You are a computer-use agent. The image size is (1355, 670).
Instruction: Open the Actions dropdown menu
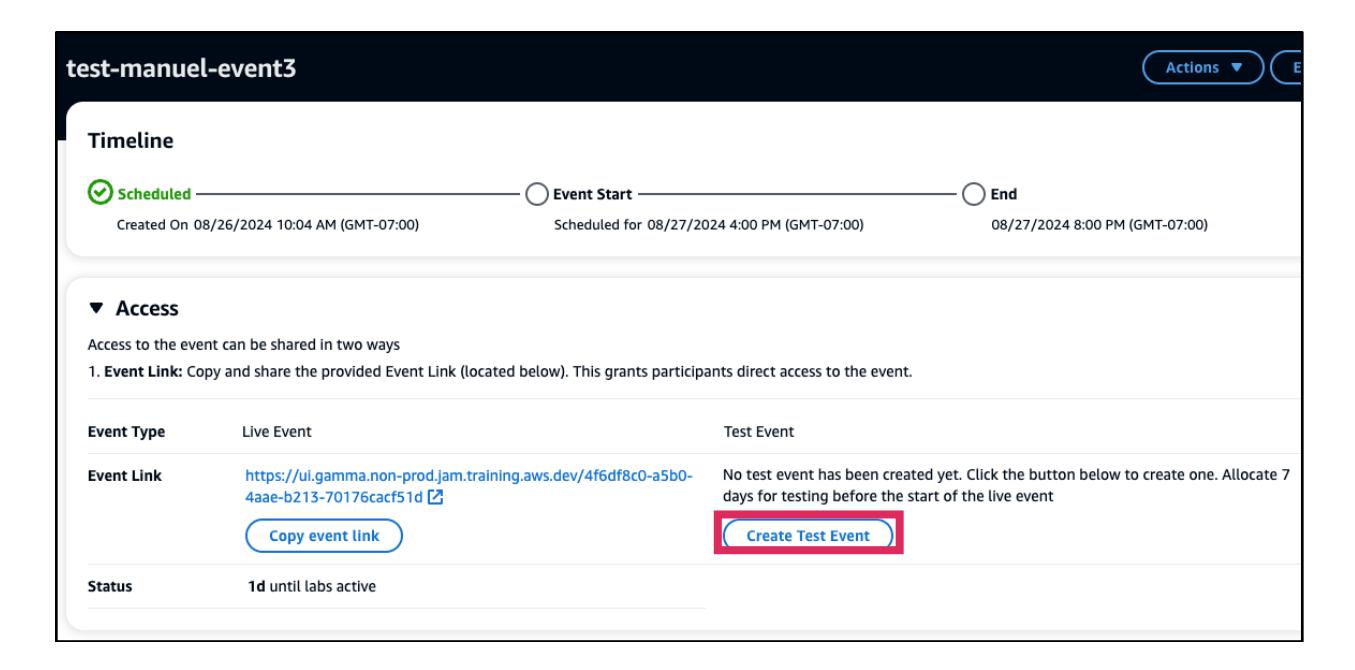pyautogui.click(x=1203, y=67)
